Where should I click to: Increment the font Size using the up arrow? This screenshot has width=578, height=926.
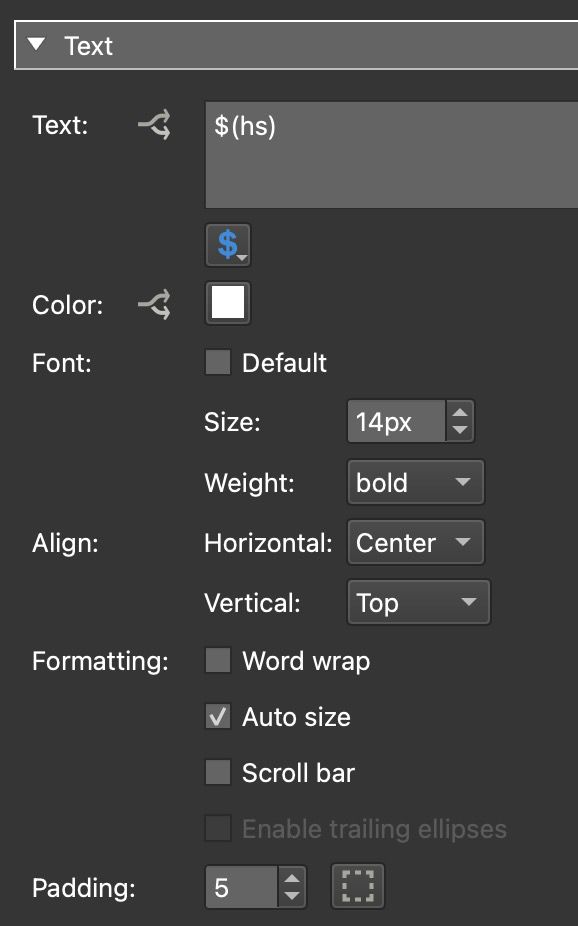coord(459,413)
